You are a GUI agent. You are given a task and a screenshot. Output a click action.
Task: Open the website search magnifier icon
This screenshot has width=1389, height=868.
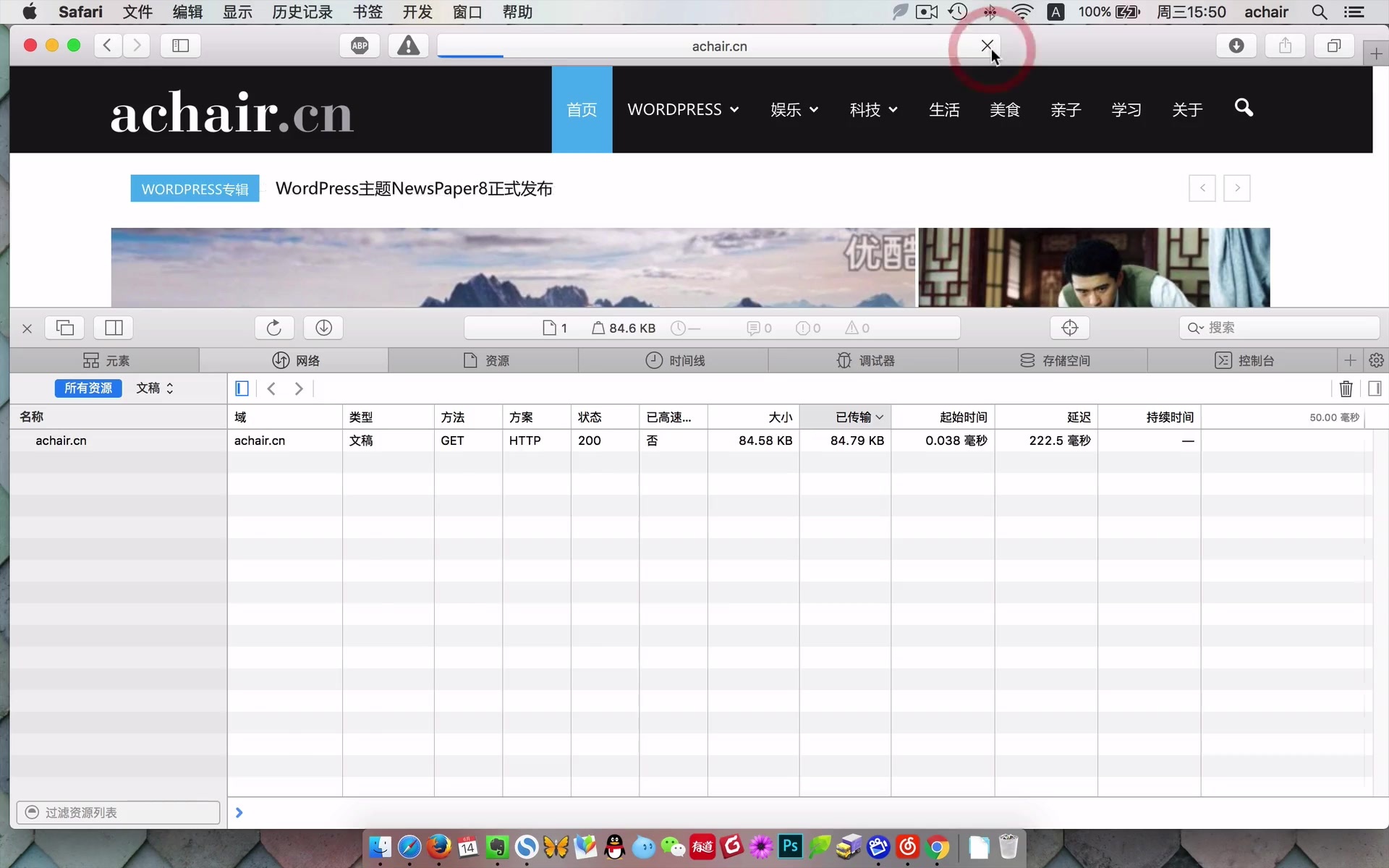point(1244,108)
